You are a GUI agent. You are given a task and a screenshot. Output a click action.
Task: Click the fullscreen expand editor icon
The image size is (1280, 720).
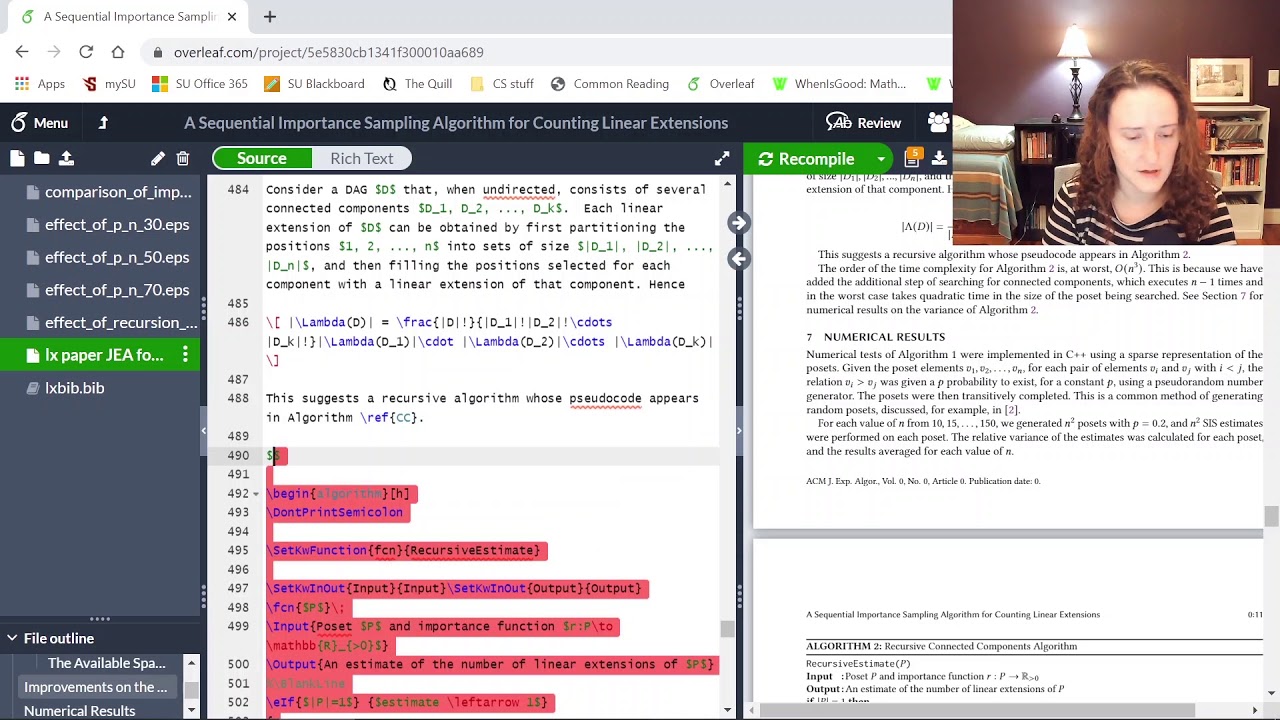(722, 158)
